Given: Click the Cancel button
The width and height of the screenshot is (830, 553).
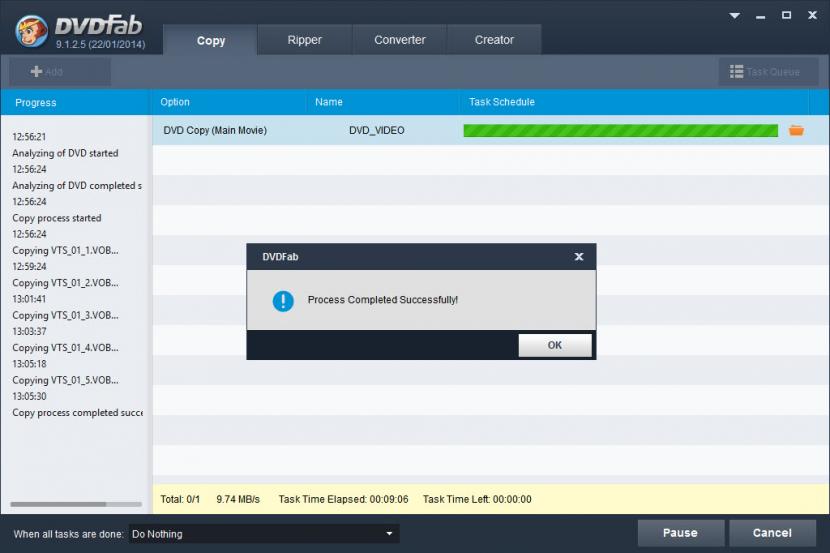Looking at the screenshot, I should coord(772,533).
